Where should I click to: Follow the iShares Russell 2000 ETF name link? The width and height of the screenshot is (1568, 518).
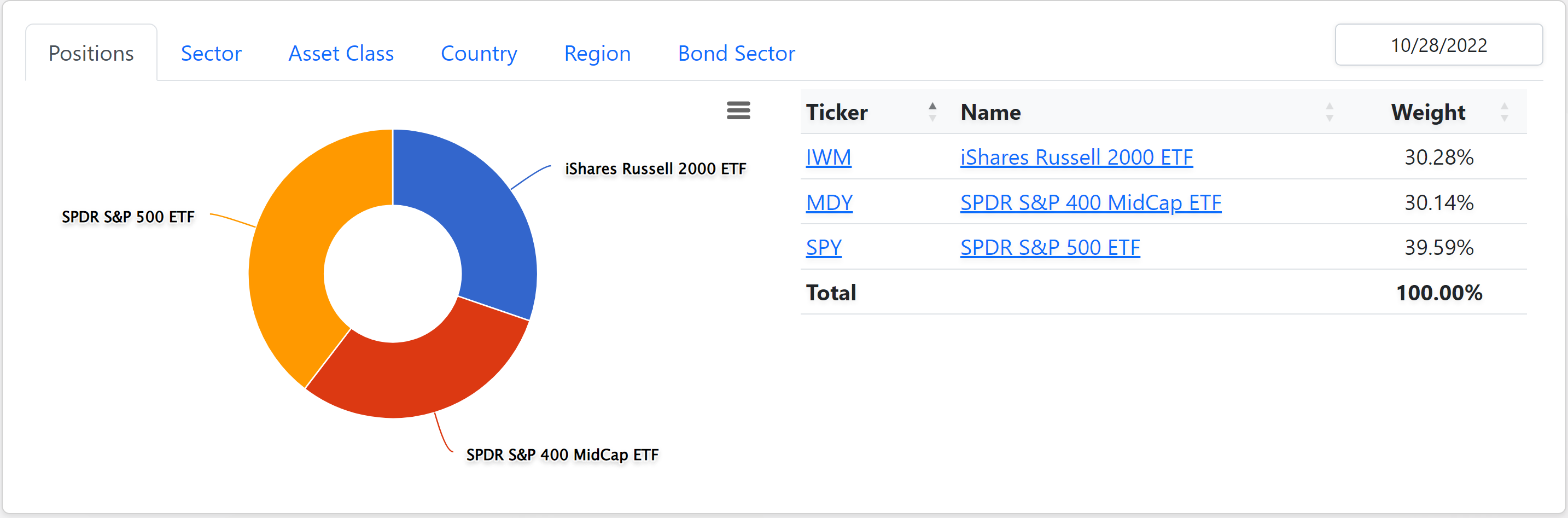(1076, 157)
